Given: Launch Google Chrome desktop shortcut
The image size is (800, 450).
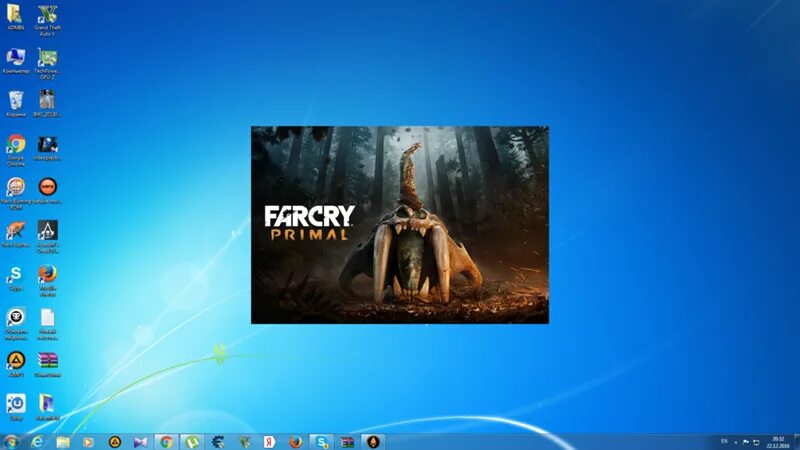Looking at the screenshot, I should pos(16,151).
